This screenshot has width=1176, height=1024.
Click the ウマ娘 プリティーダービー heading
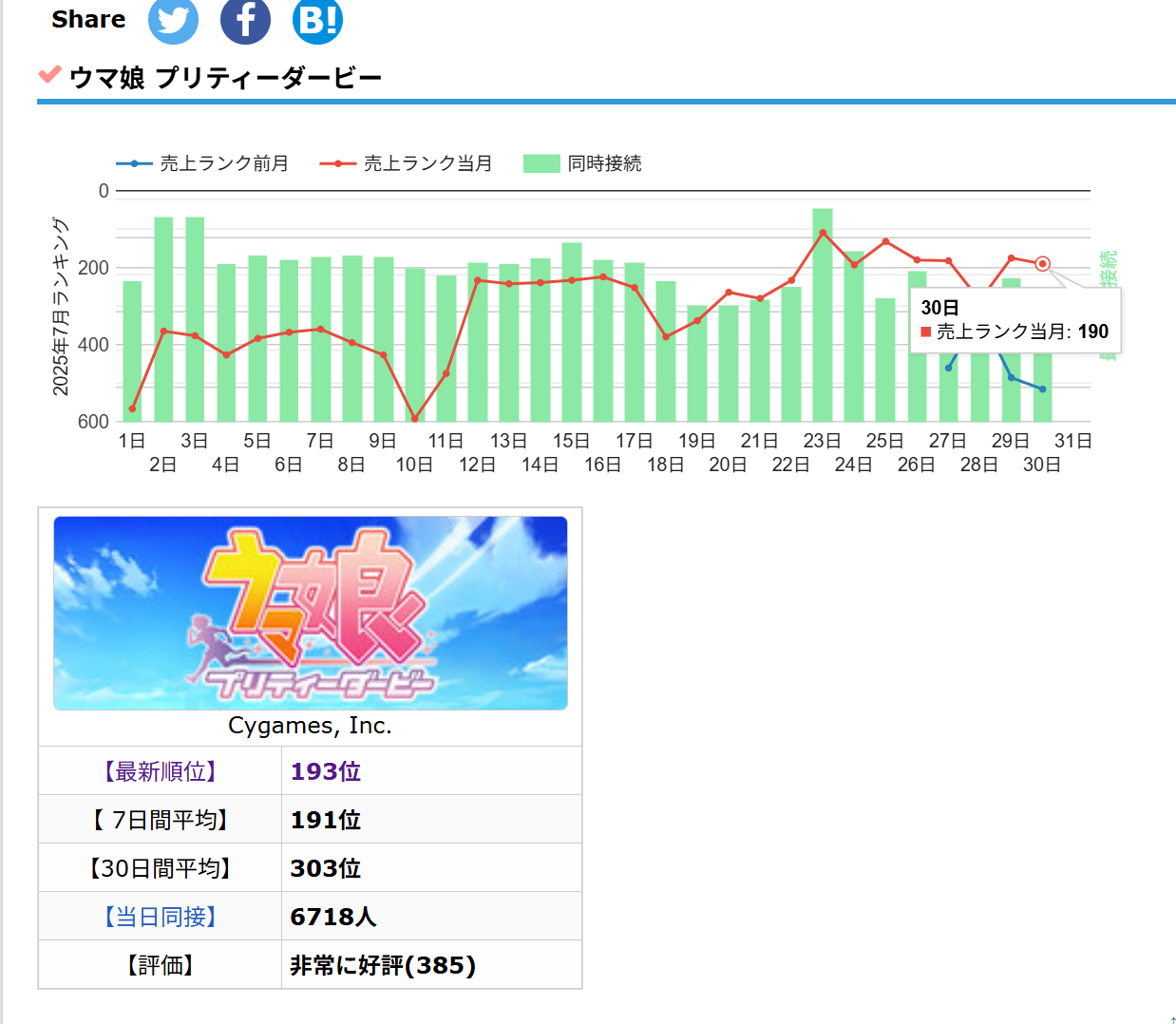click(x=225, y=77)
